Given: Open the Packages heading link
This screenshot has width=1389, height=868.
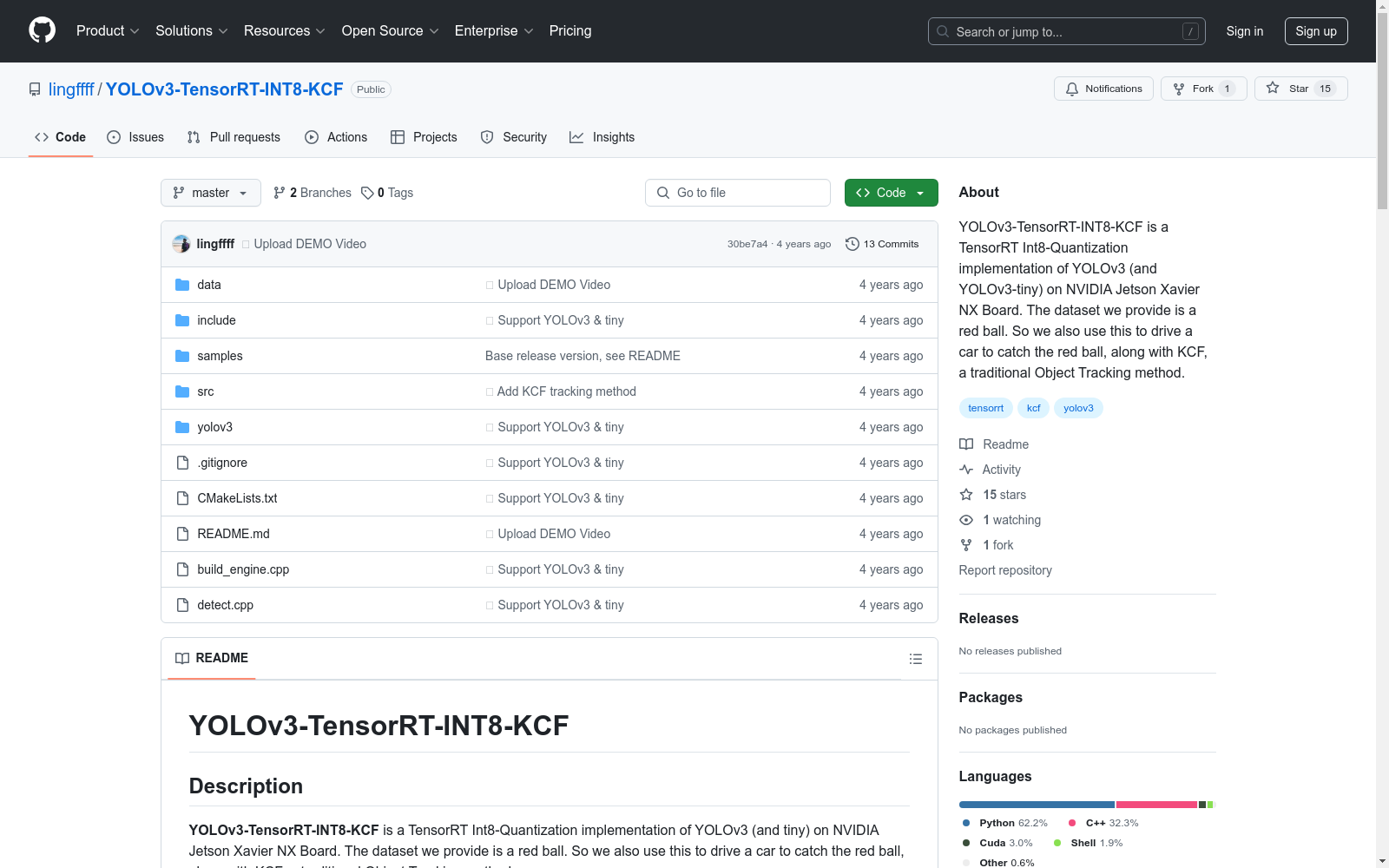Looking at the screenshot, I should 991,697.
